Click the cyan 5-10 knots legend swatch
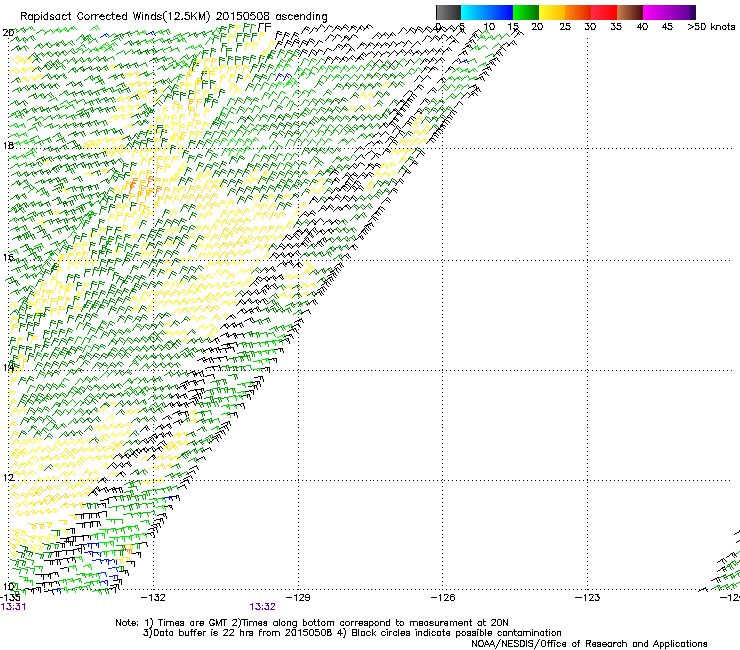This screenshot has width=740, height=650. pos(474,12)
